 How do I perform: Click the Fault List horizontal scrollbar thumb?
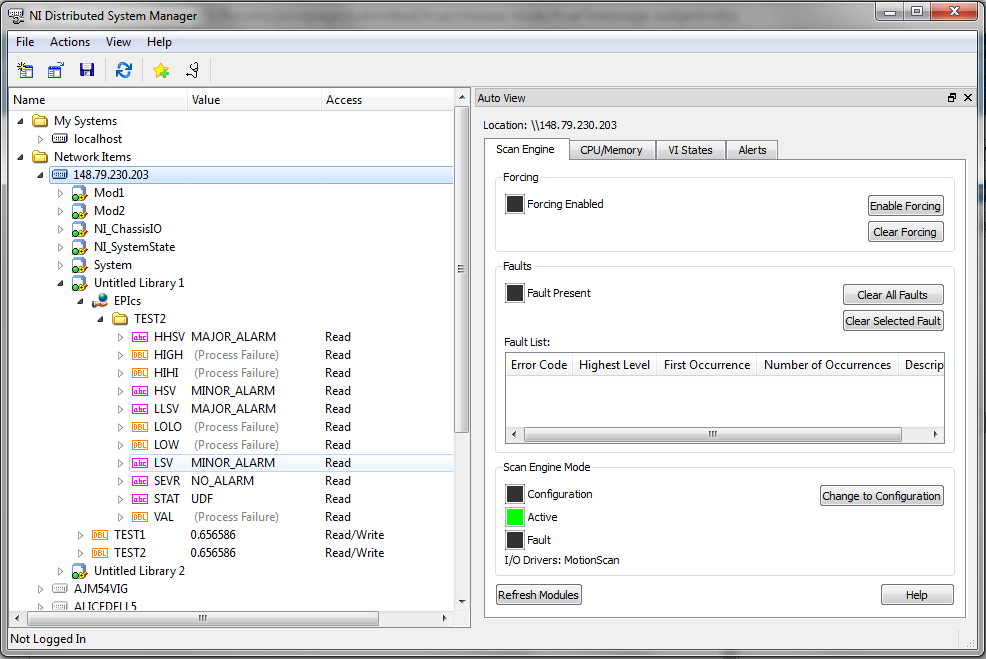coord(712,435)
